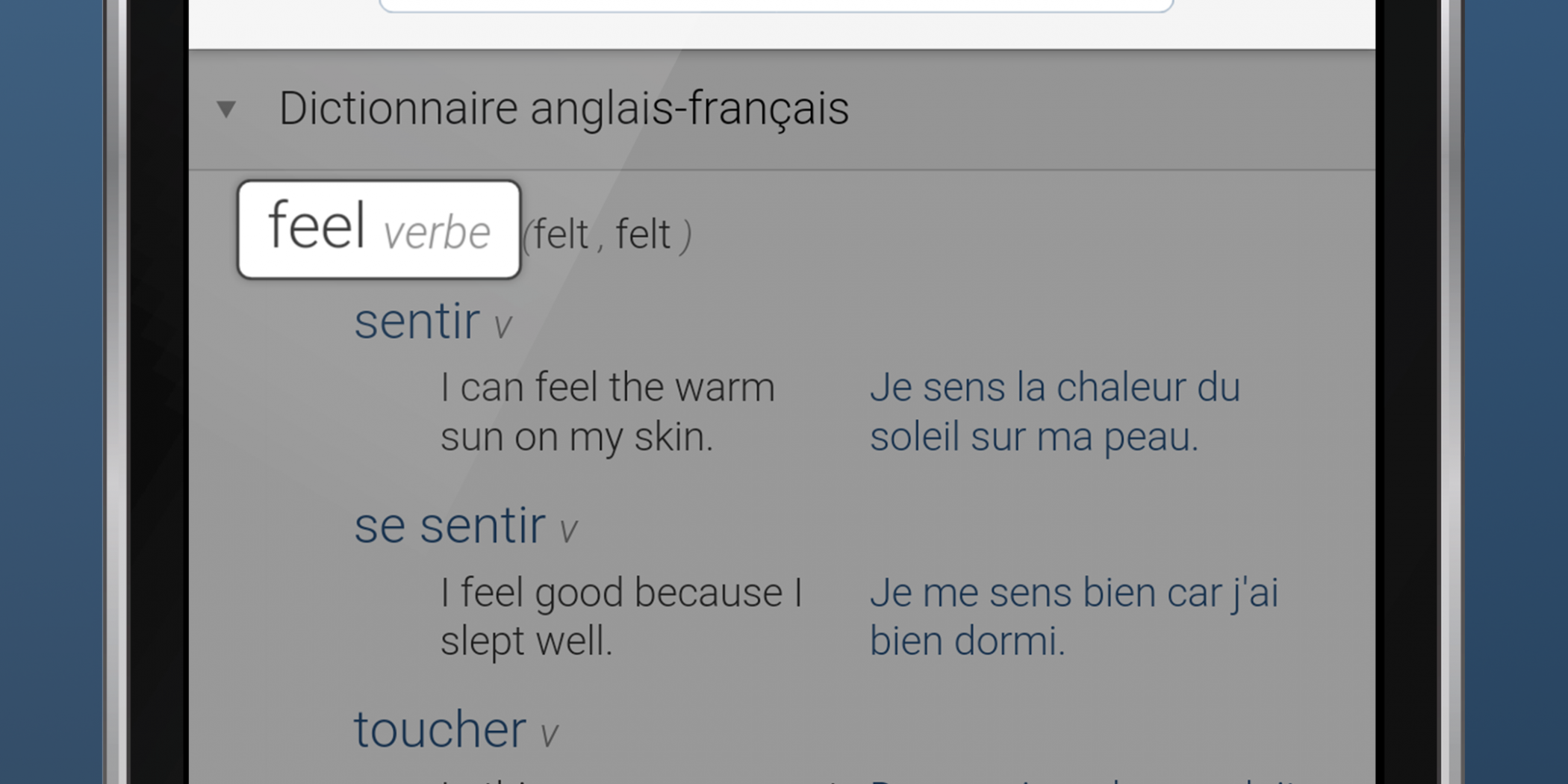Click the "v" tag beside toucher

click(x=549, y=735)
